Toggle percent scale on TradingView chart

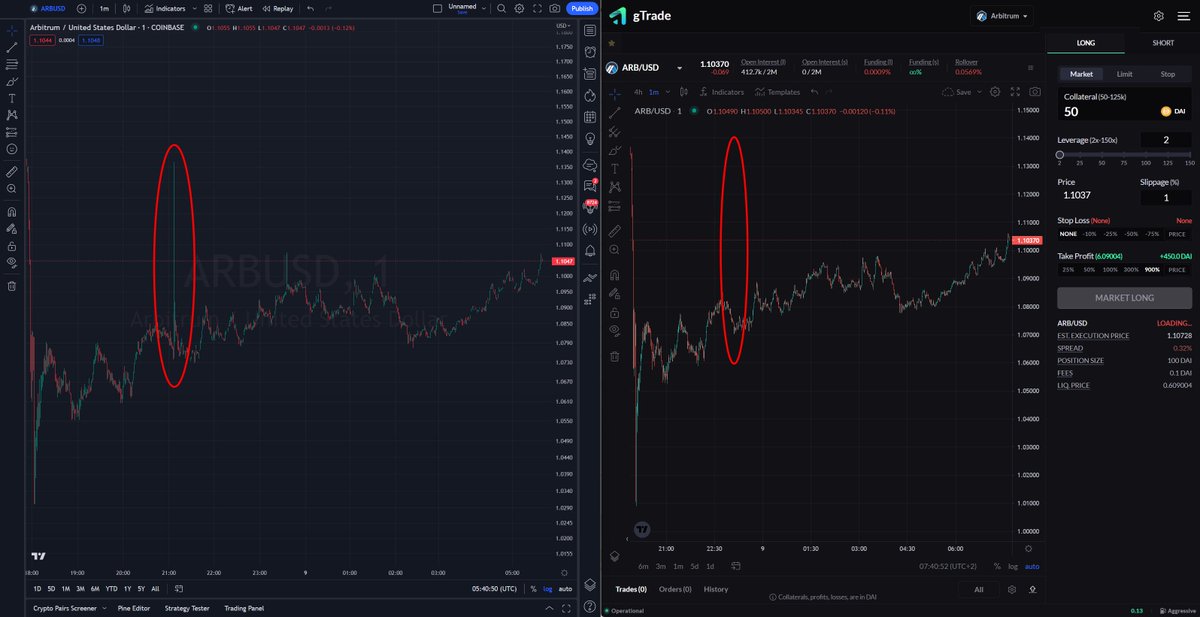(x=533, y=589)
